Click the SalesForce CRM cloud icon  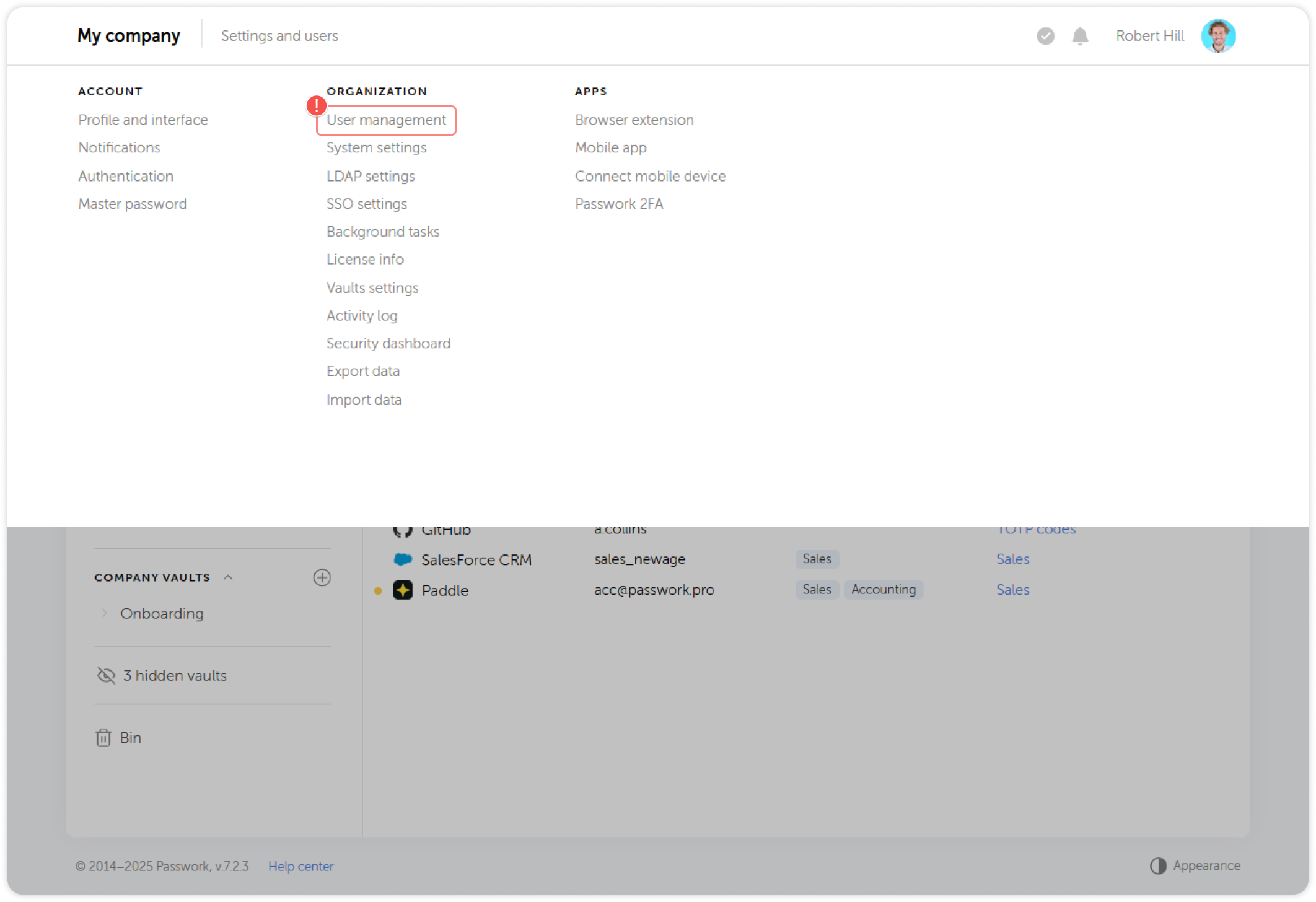click(403, 559)
